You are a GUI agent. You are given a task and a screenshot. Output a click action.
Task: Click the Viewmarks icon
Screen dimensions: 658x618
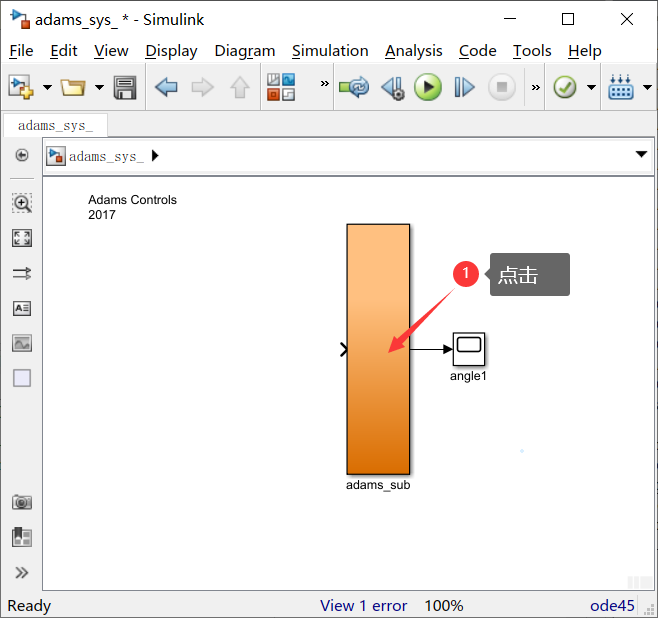tap(22, 537)
